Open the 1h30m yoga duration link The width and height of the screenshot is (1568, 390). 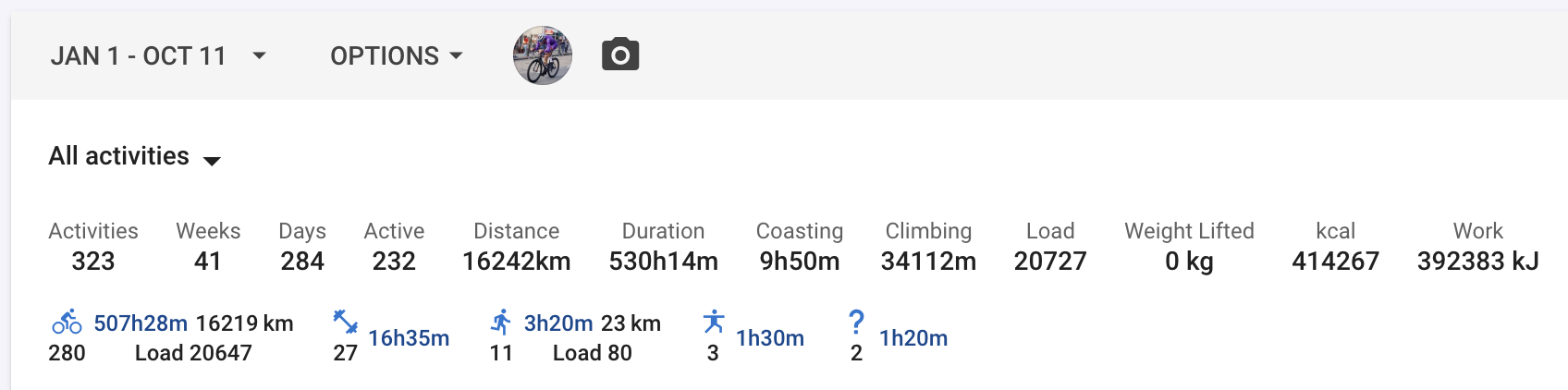pos(770,338)
